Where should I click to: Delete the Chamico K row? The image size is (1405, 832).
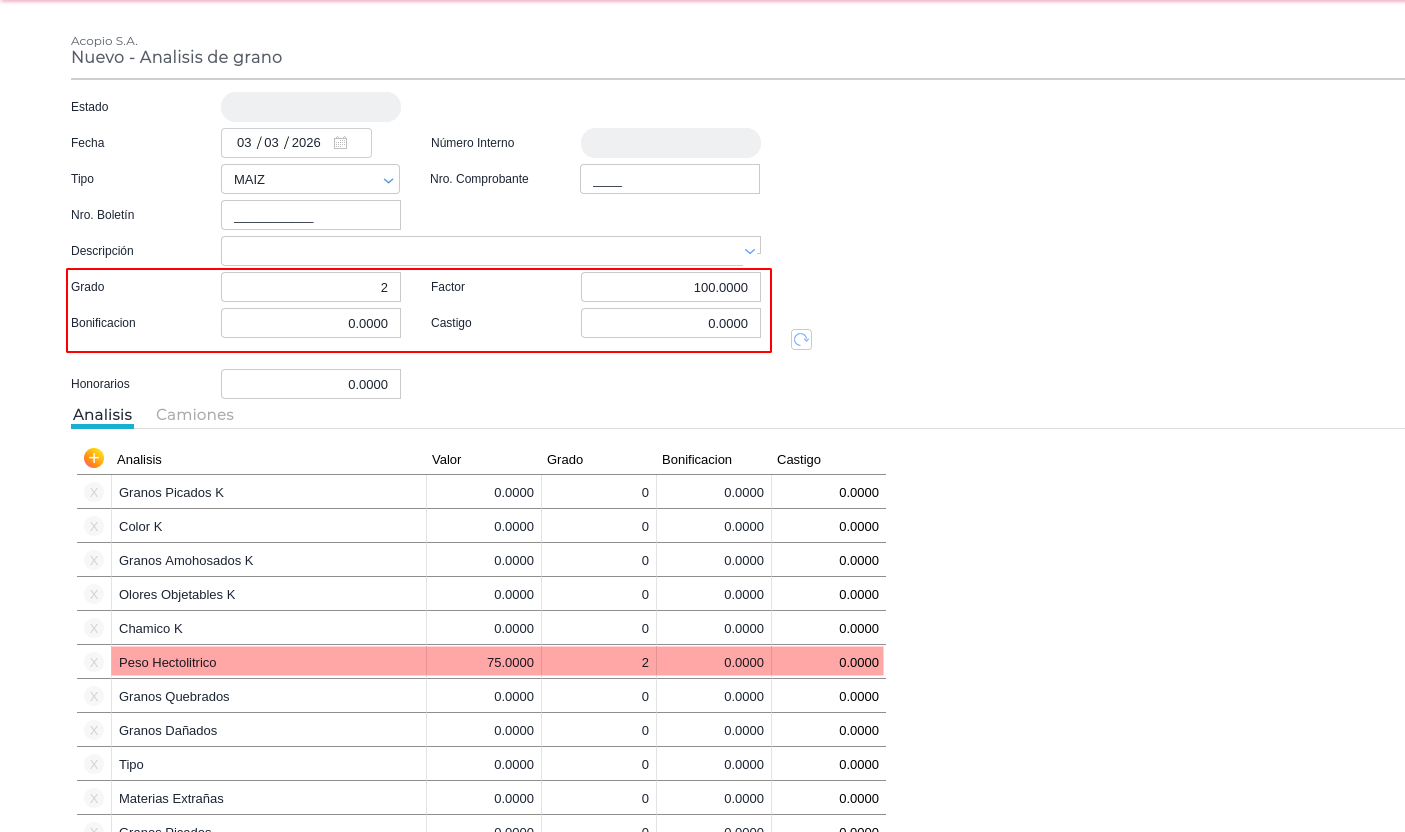(x=94, y=628)
